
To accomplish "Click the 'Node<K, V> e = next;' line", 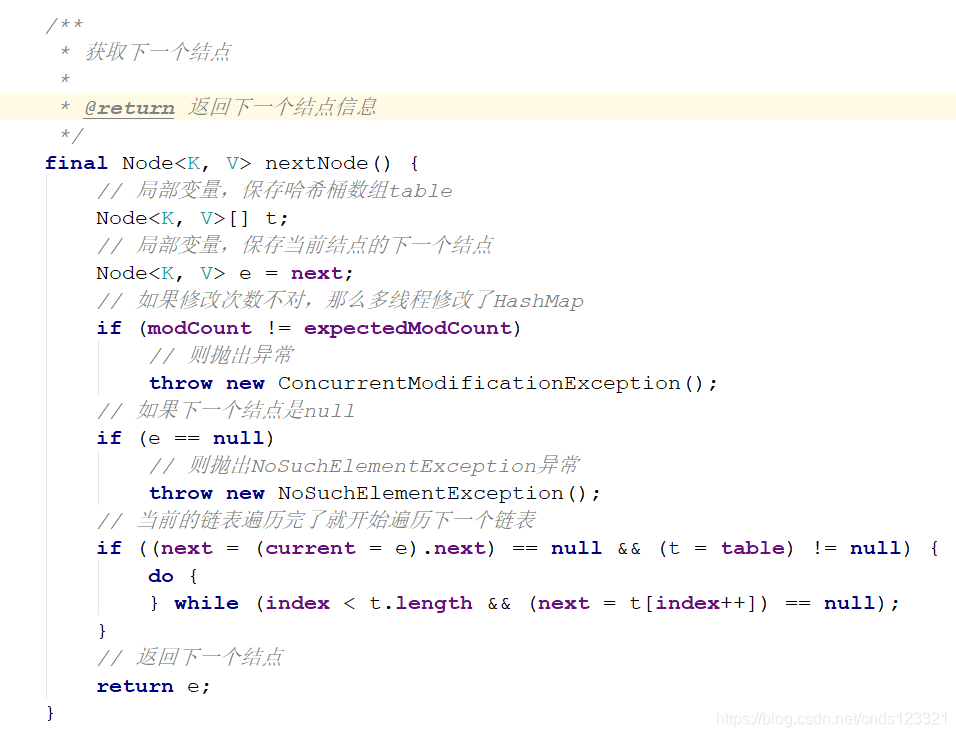I will tap(224, 273).
